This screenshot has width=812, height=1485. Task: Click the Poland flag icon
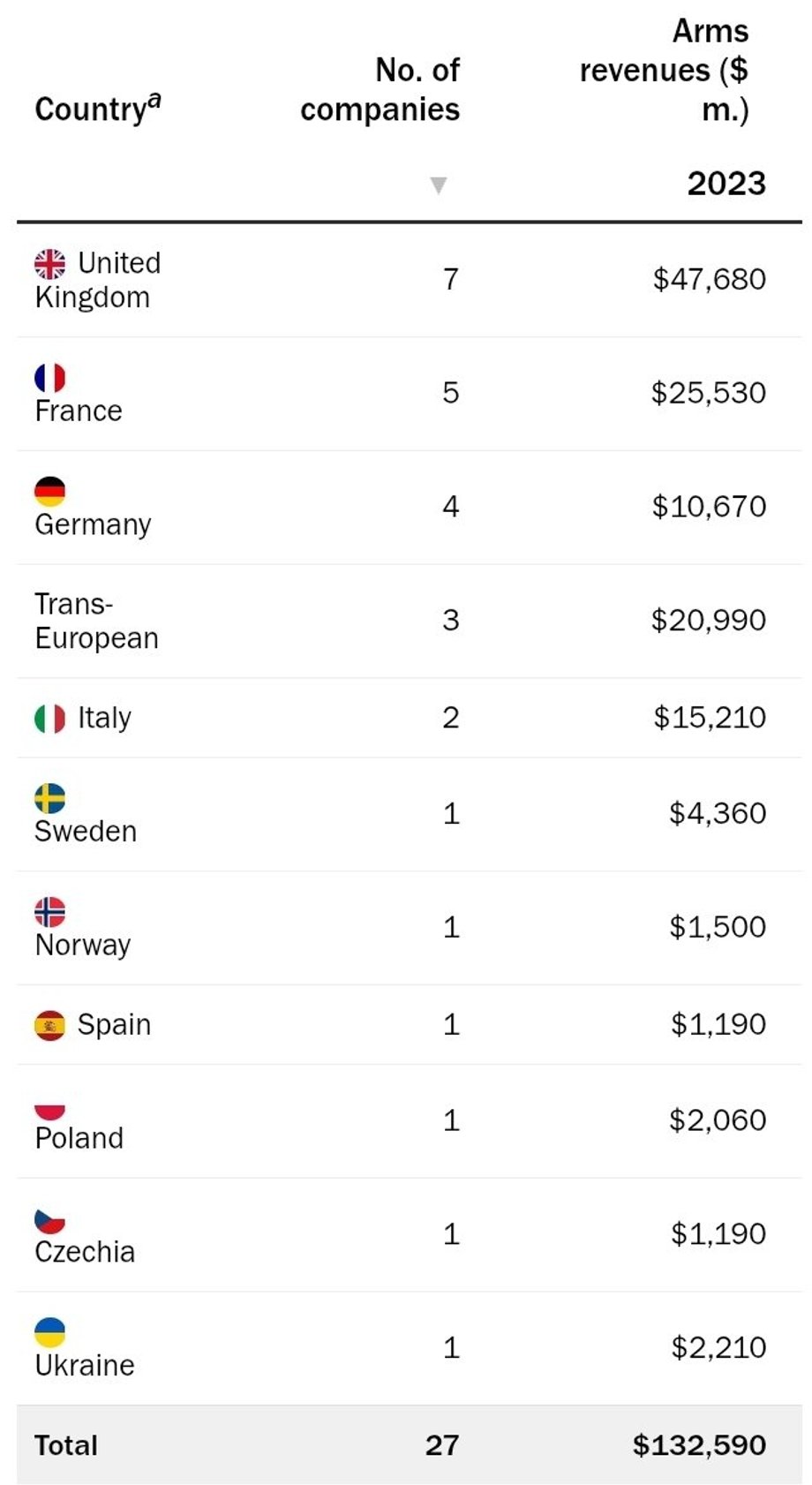[50, 1110]
